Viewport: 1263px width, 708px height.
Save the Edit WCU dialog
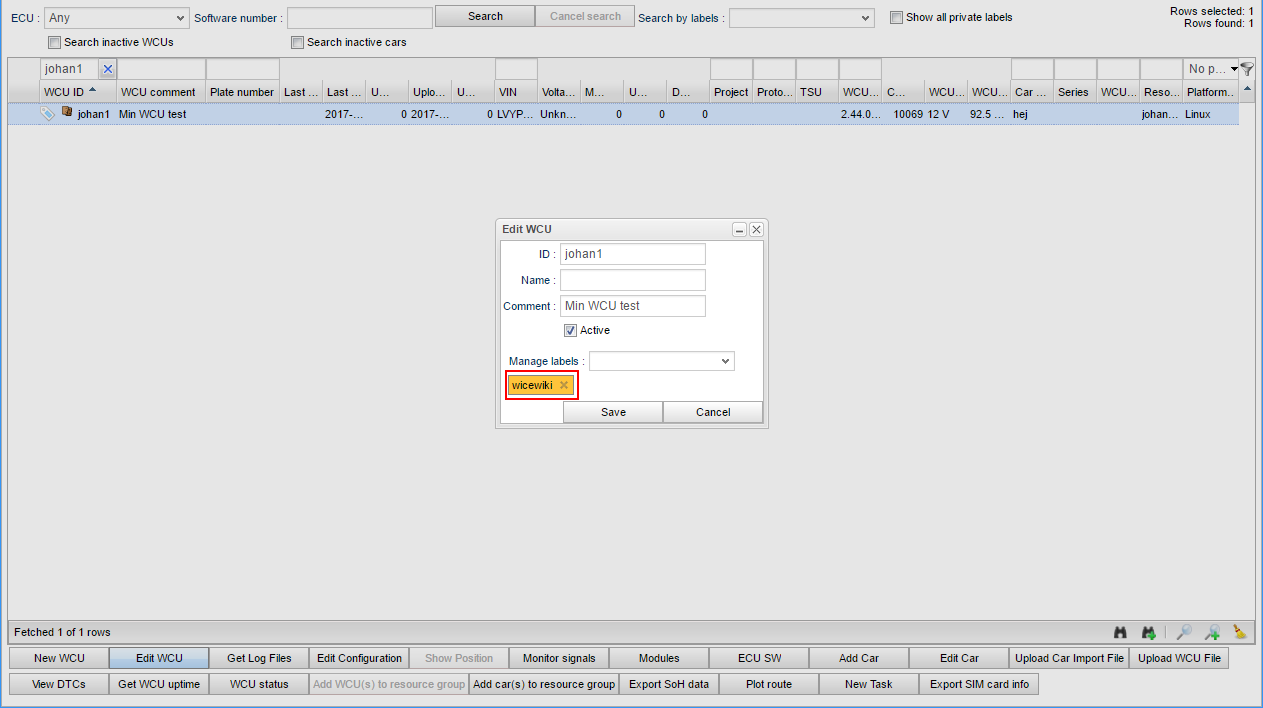pyautogui.click(x=613, y=412)
